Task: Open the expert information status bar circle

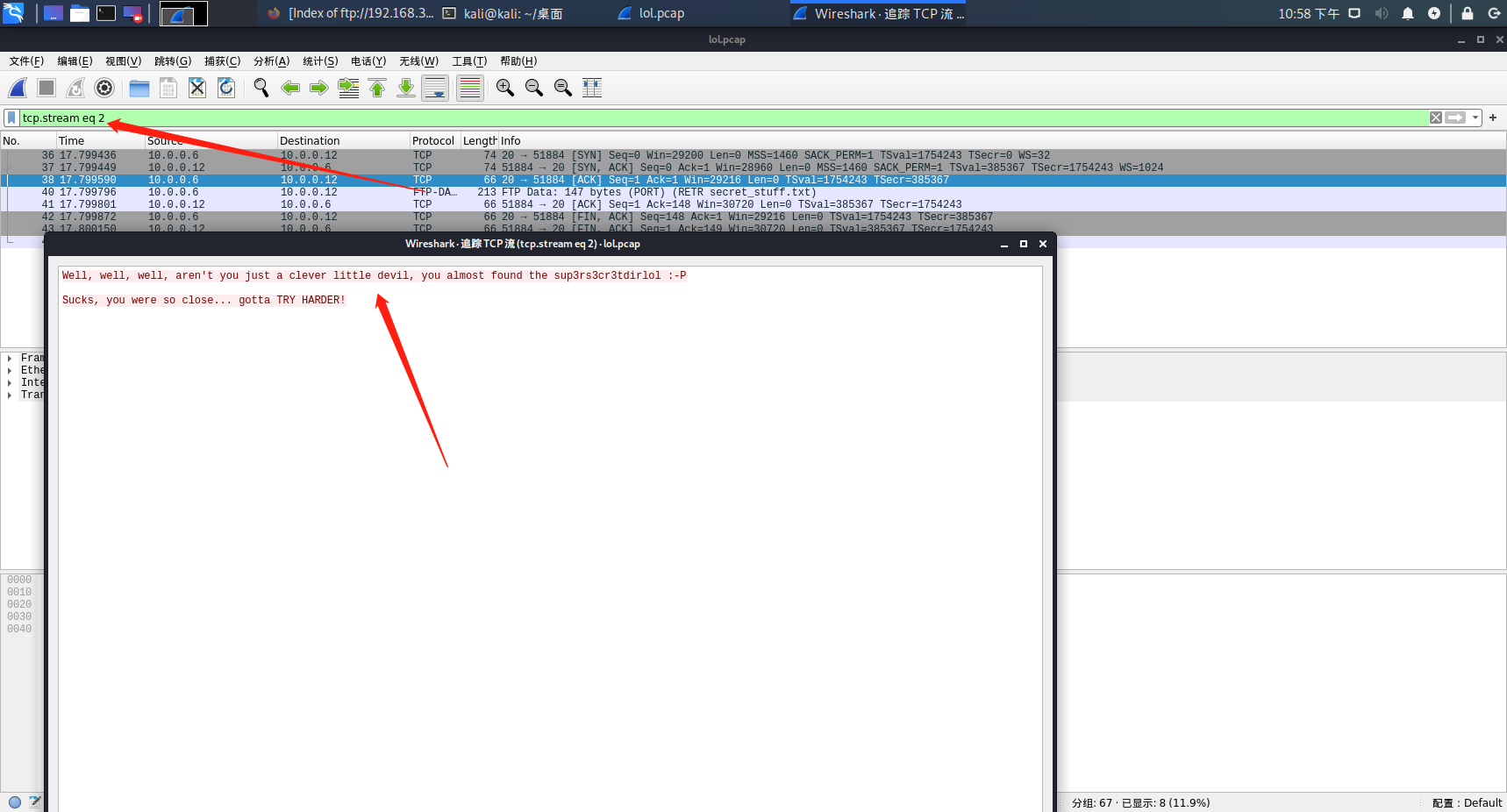Action: [x=15, y=801]
